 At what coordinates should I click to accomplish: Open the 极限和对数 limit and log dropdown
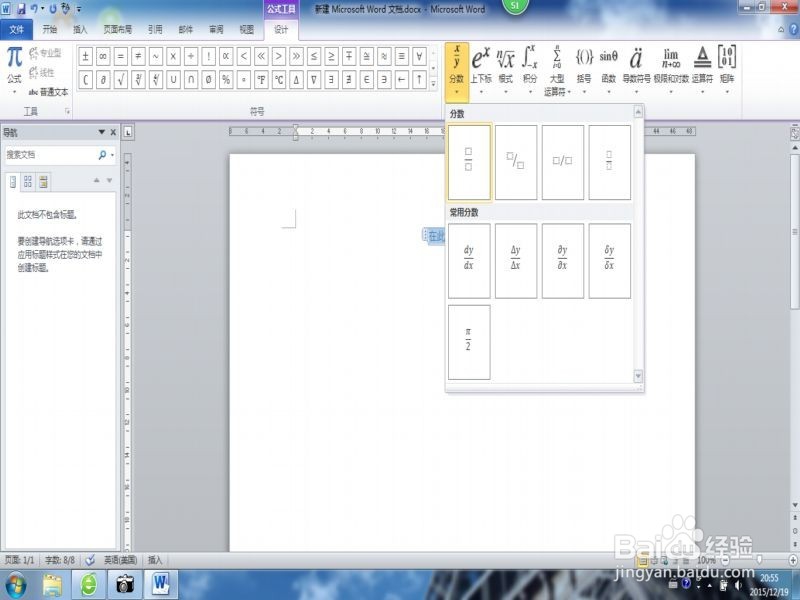[x=671, y=70]
